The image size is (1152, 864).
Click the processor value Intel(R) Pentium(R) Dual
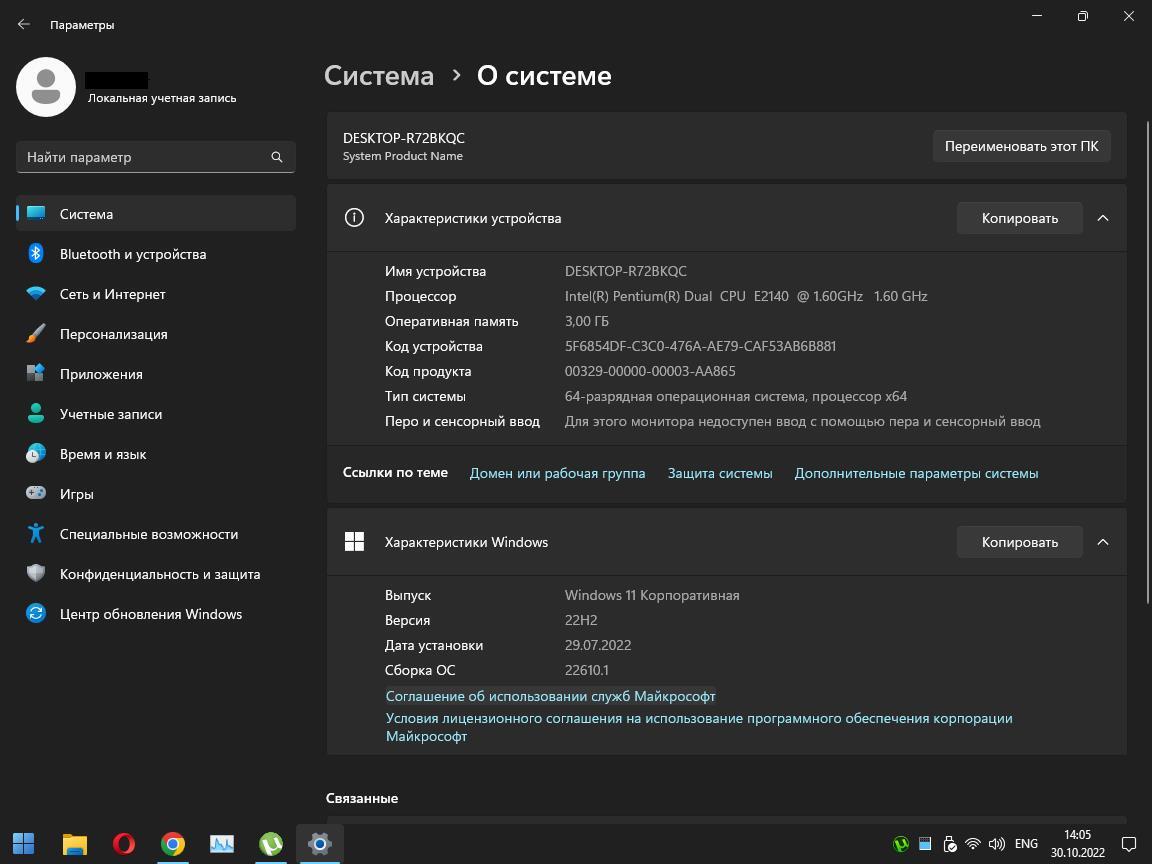point(746,296)
